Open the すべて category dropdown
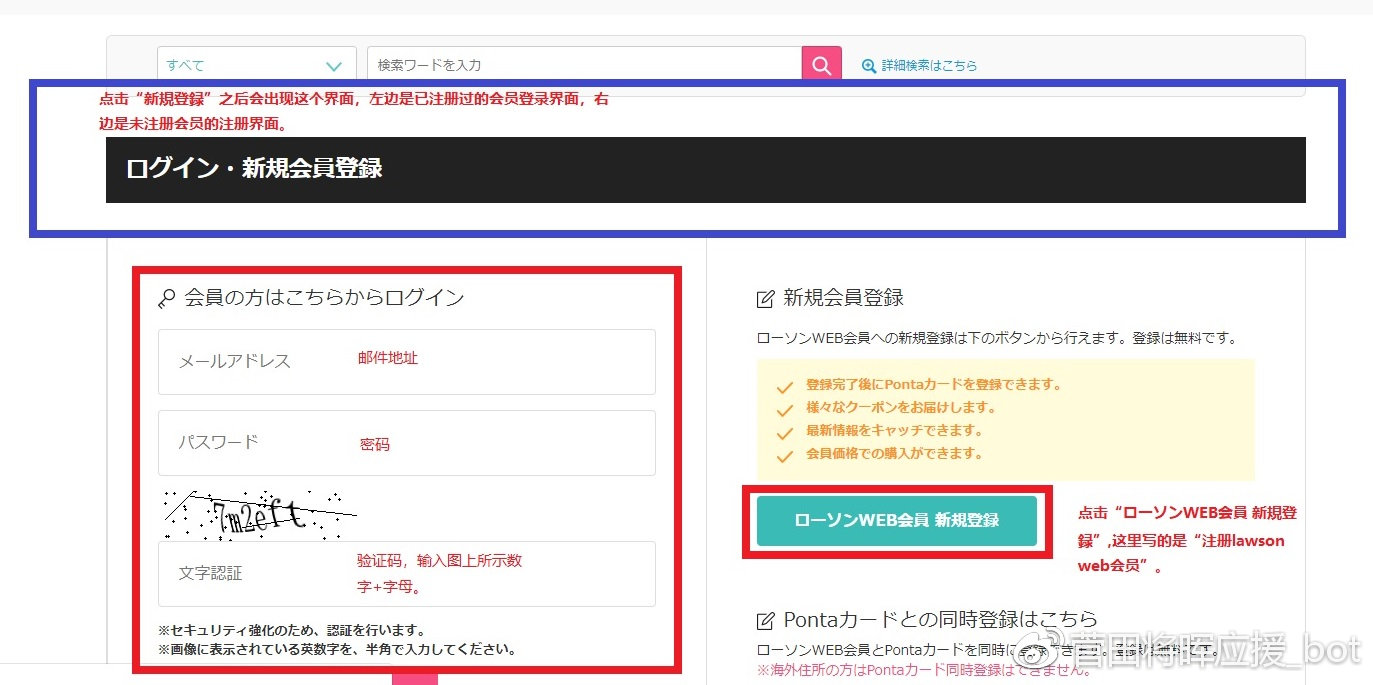1373x685 pixels. coord(256,65)
